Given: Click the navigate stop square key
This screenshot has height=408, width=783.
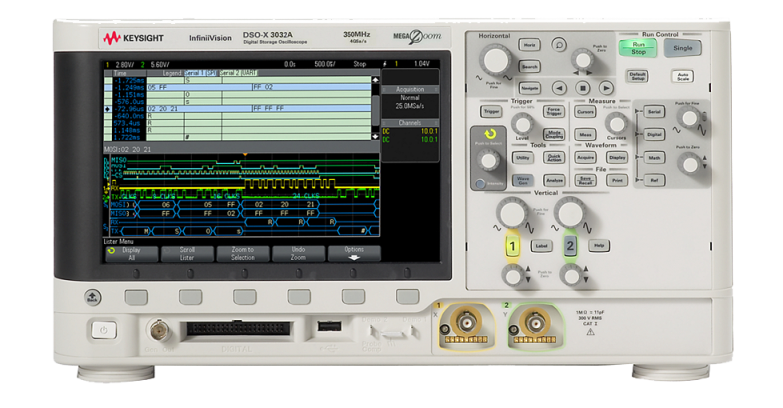Looking at the screenshot, I should 582,88.
